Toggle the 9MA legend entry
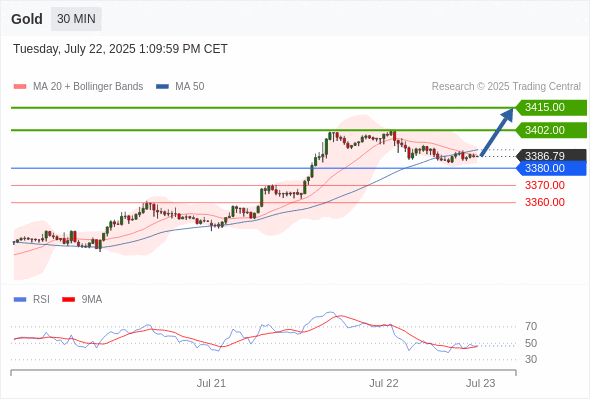590x400 pixels. [82, 300]
